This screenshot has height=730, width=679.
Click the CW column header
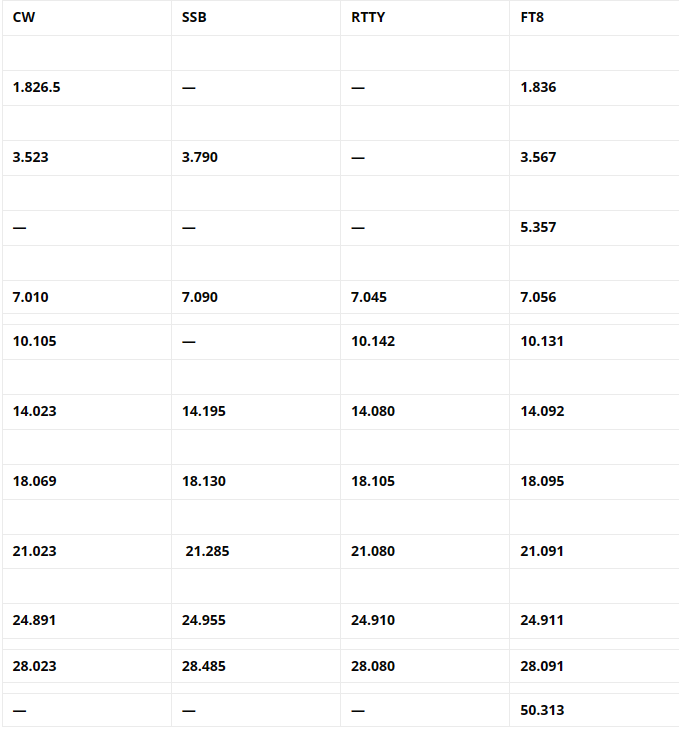(24, 17)
